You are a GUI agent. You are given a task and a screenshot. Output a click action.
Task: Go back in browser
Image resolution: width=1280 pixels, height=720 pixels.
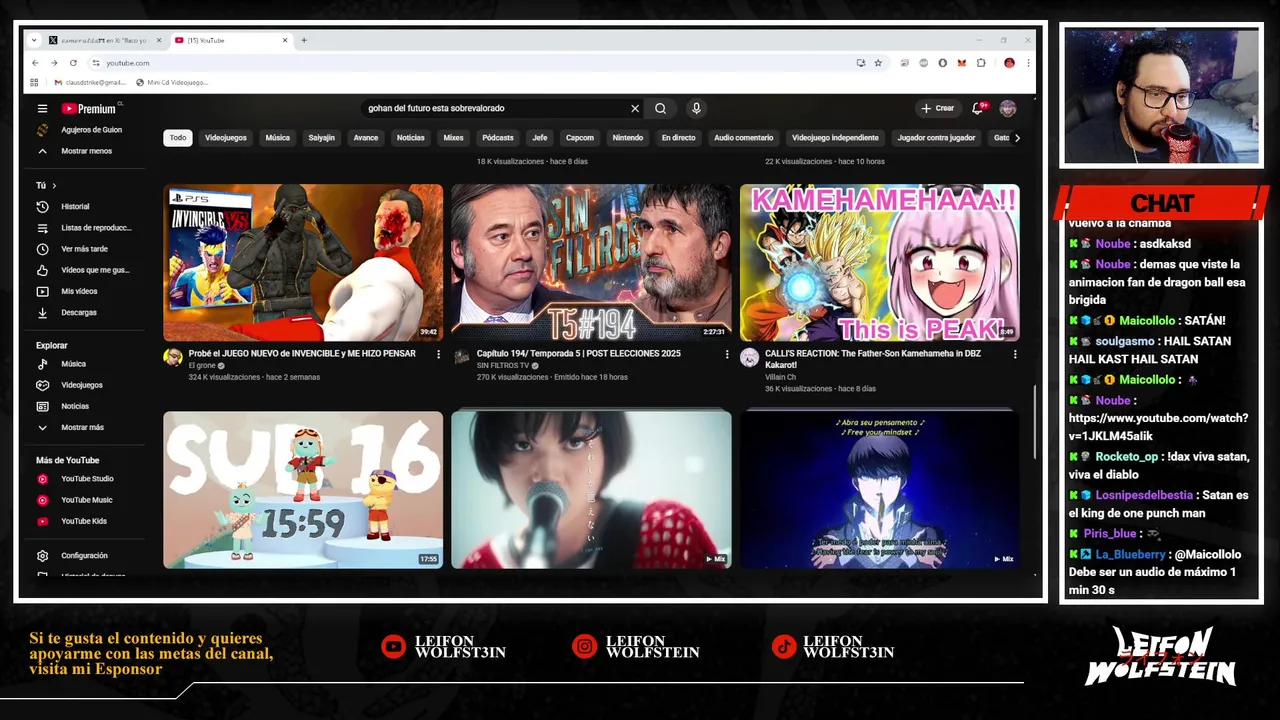35,63
